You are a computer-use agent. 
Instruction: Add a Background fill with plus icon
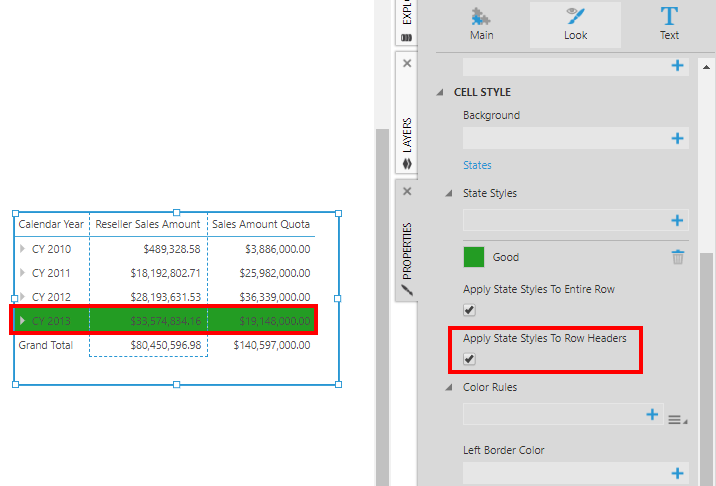pyautogui.click(x=677, y=138)
